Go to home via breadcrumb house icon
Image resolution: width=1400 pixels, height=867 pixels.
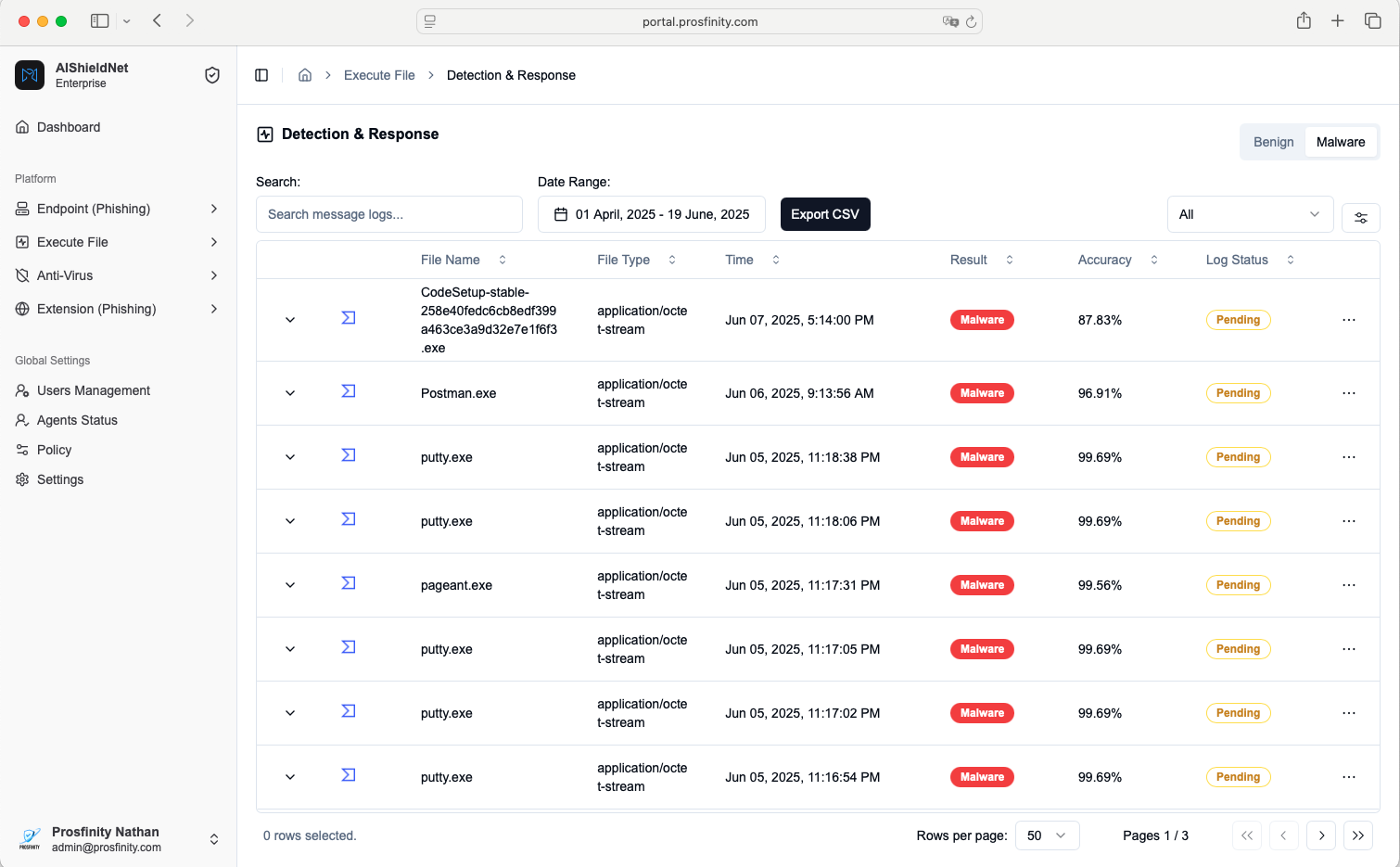tap(305, 75)
